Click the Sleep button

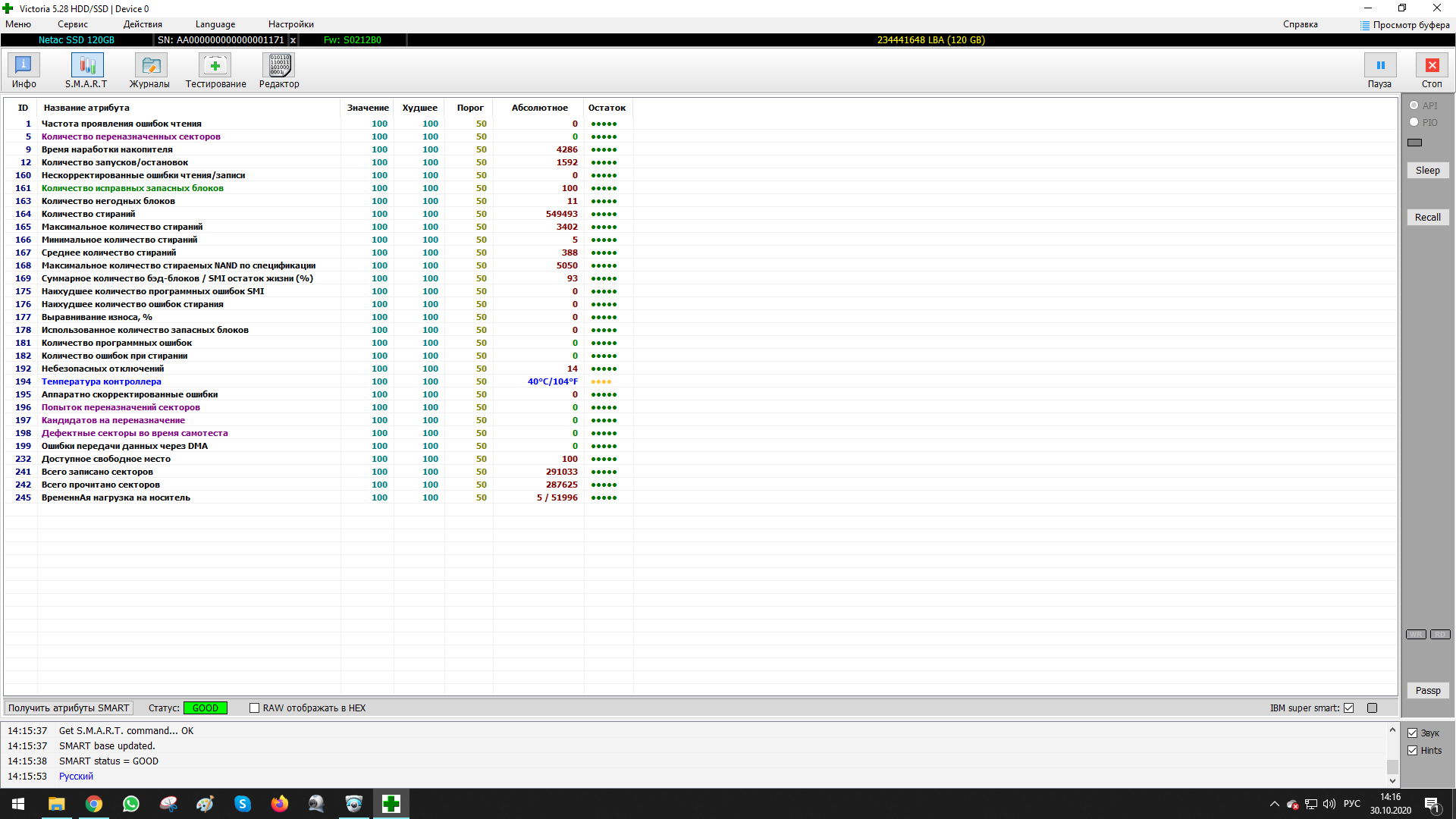pyautogui.click(x=1427, y=171)
